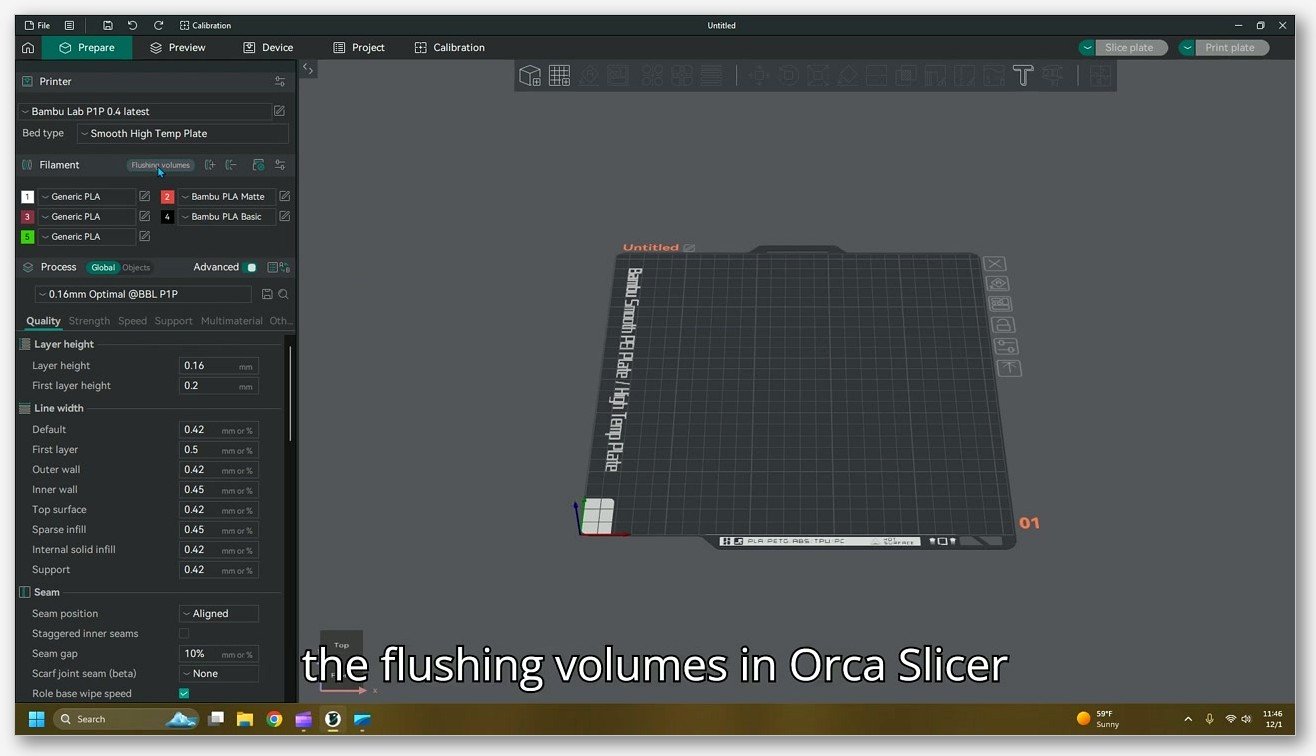The image size is (1316, 756).
Task: Save the 0.16mm Optimal process preset
Action: tap(267, 294)
